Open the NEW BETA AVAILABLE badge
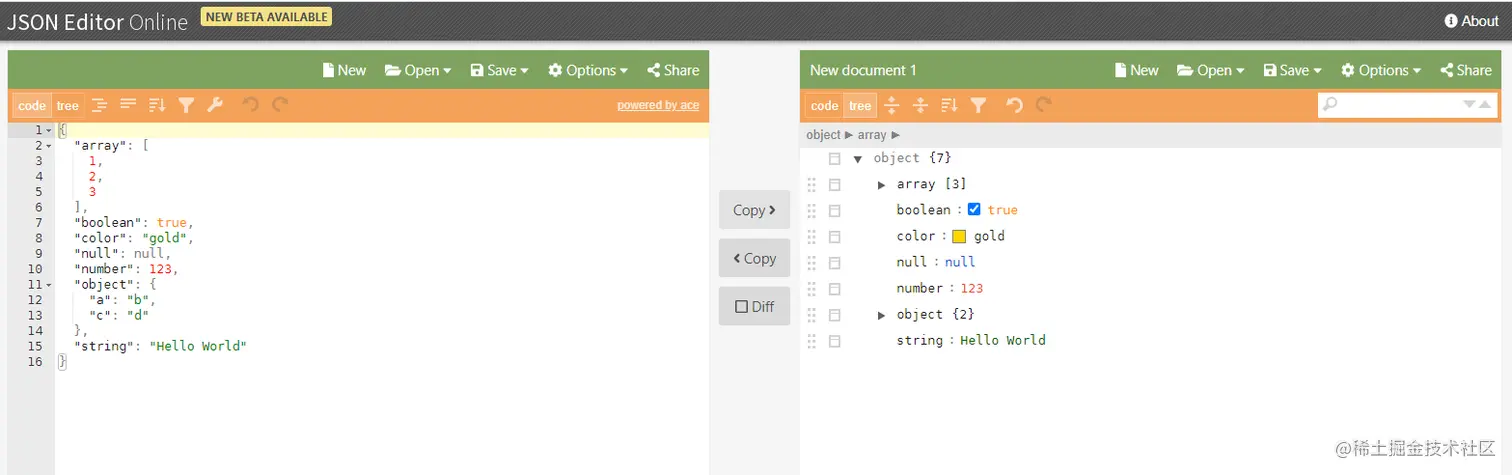 point(266,16)
